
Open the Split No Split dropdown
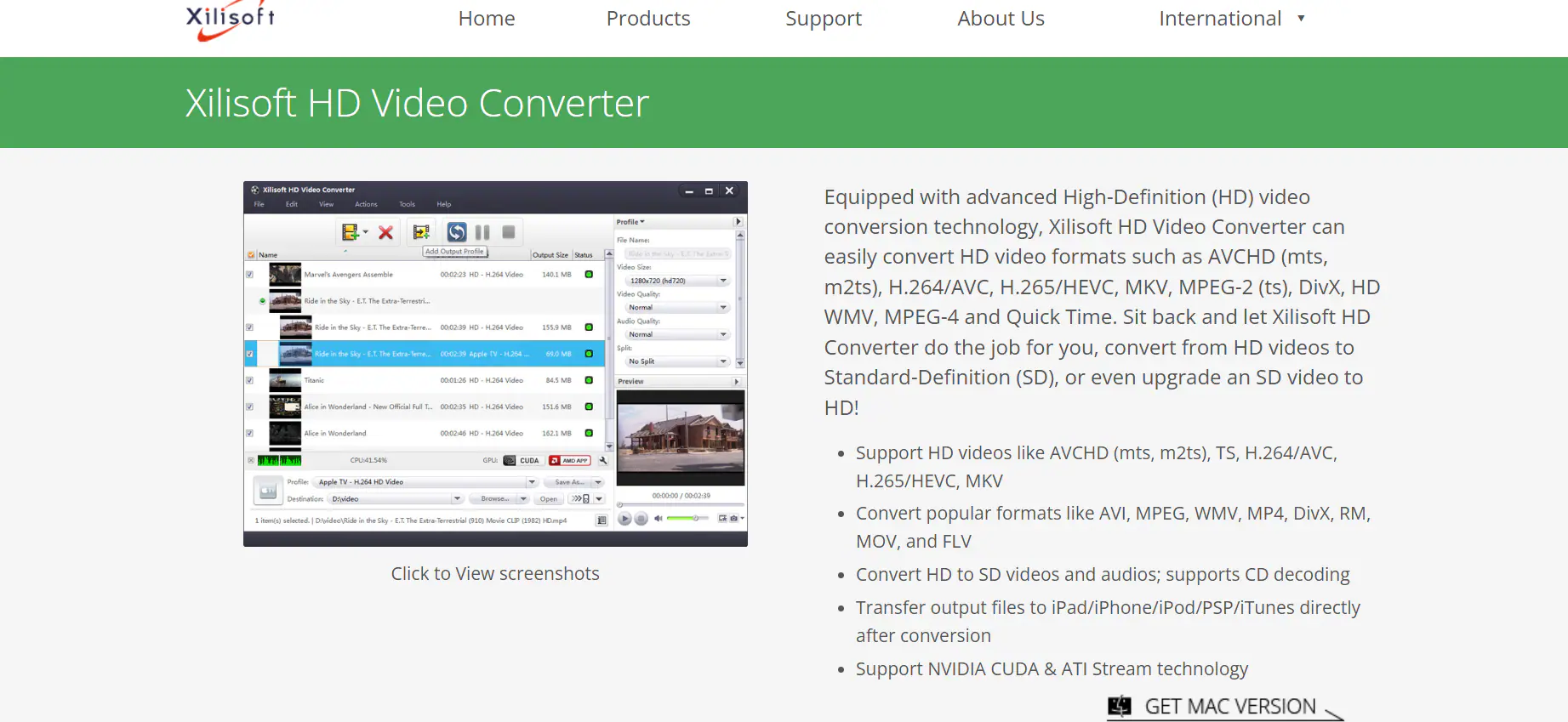click(x=677, y=361)
